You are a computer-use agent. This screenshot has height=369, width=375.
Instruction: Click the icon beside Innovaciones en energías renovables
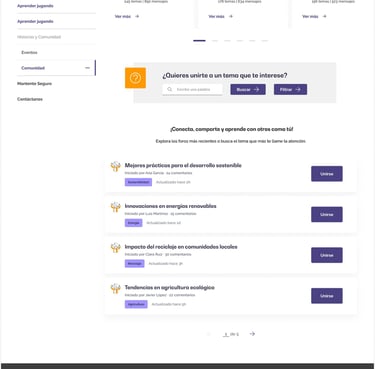(x=116, y=207)
